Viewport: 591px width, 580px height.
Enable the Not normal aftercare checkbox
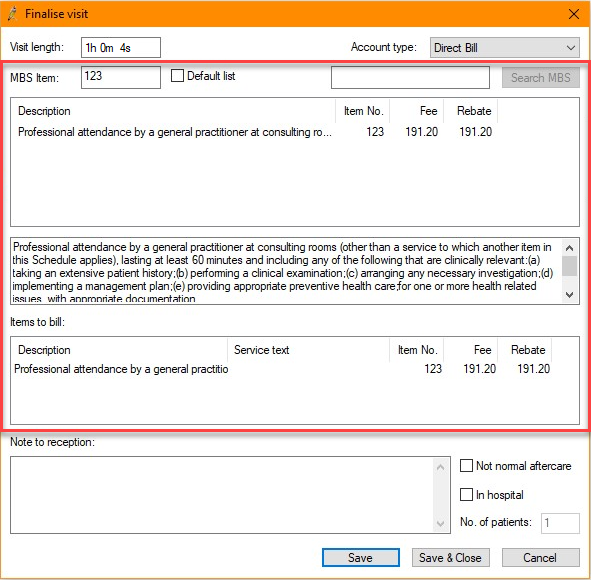(466, 466)
